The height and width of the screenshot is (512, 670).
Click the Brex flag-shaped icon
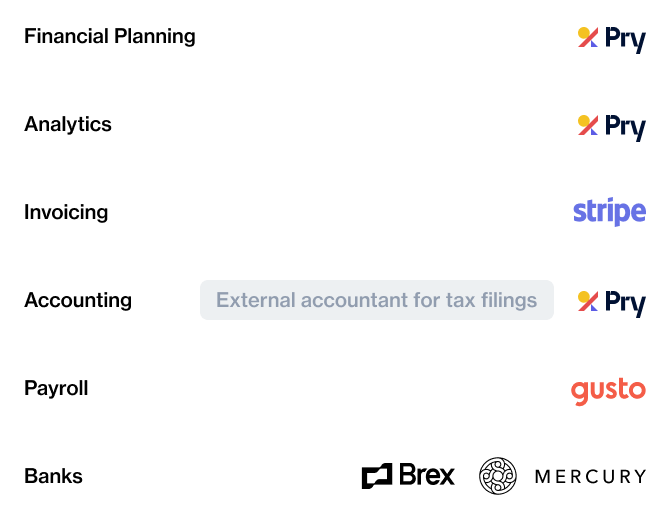coord(377,476)
